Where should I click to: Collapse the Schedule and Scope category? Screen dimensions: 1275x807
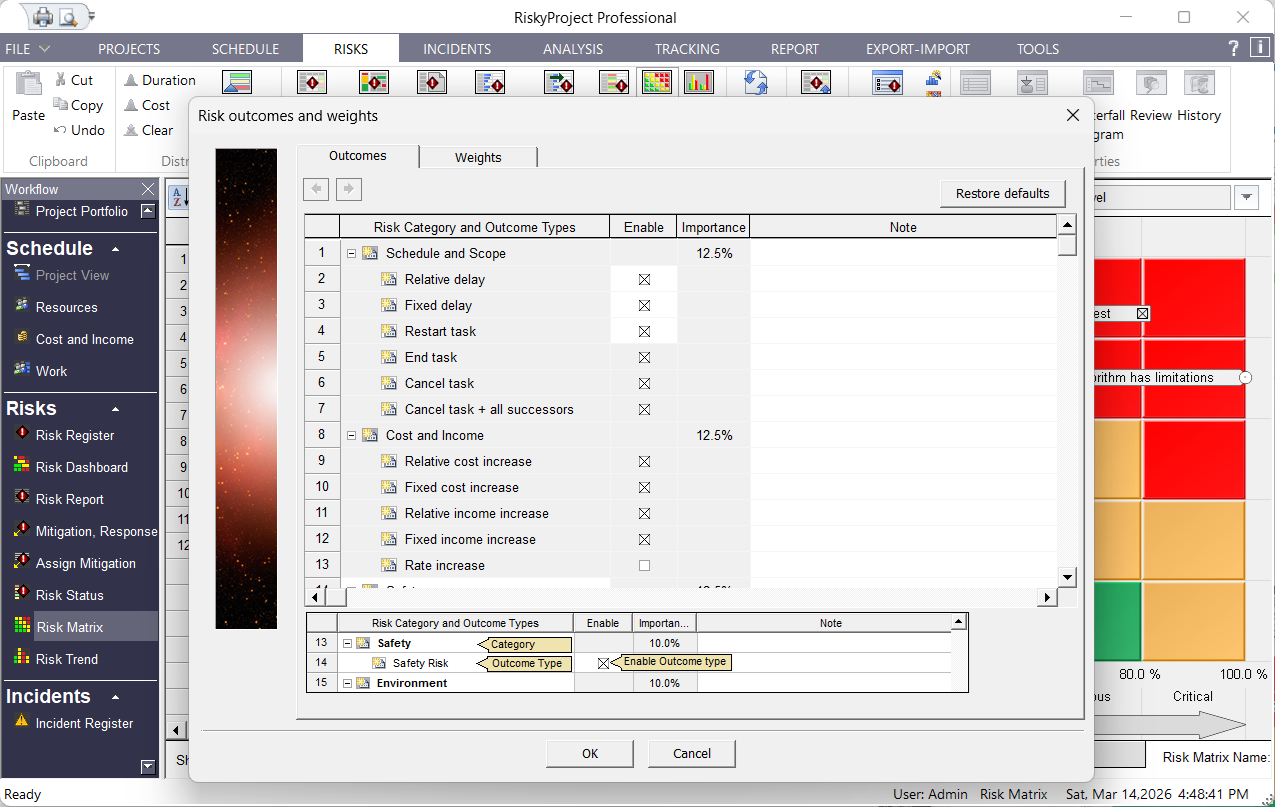[x=352, y=254]
